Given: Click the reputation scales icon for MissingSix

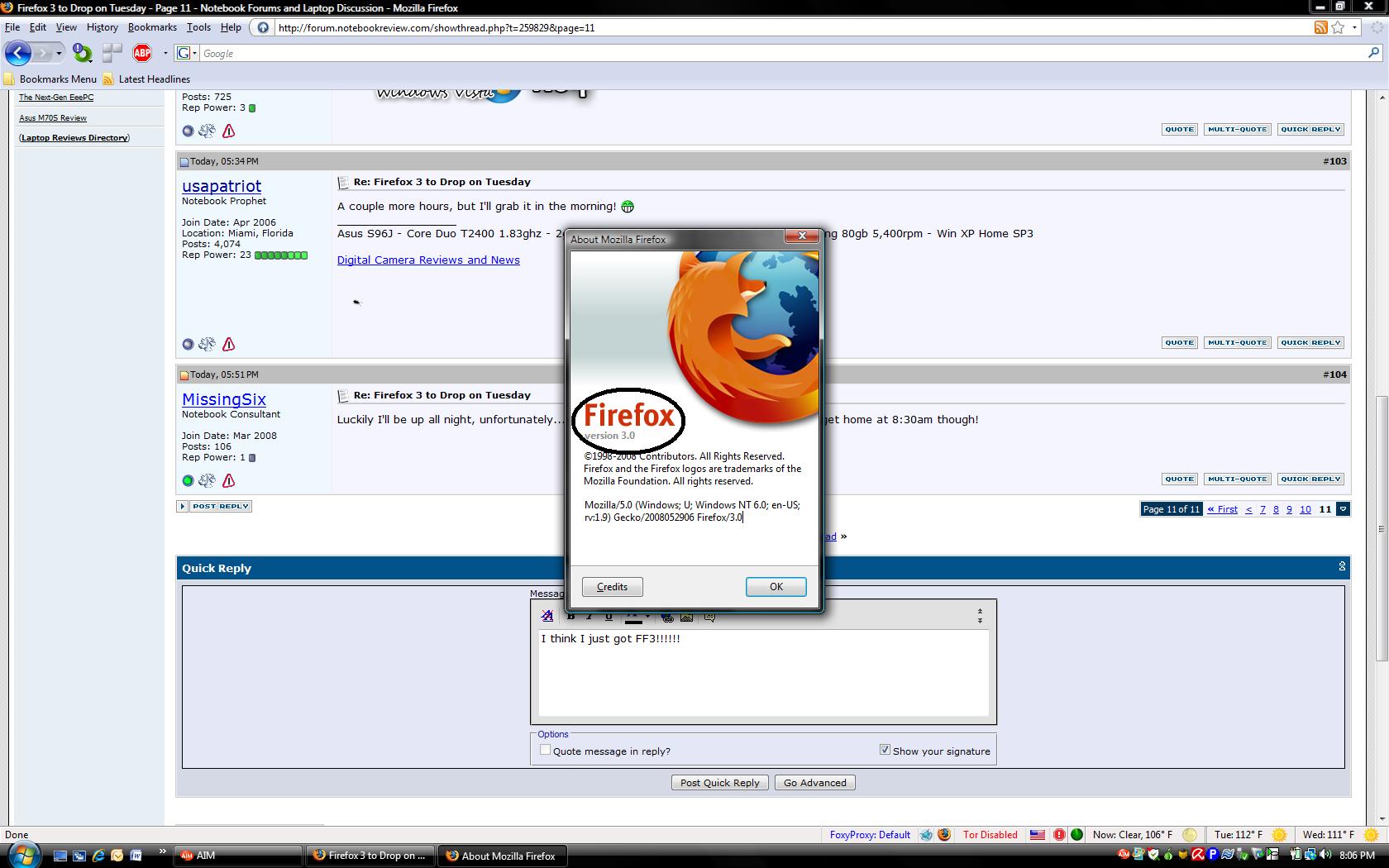Looking at the screenshot, I should pyautogui.click(x=207, y=480).
